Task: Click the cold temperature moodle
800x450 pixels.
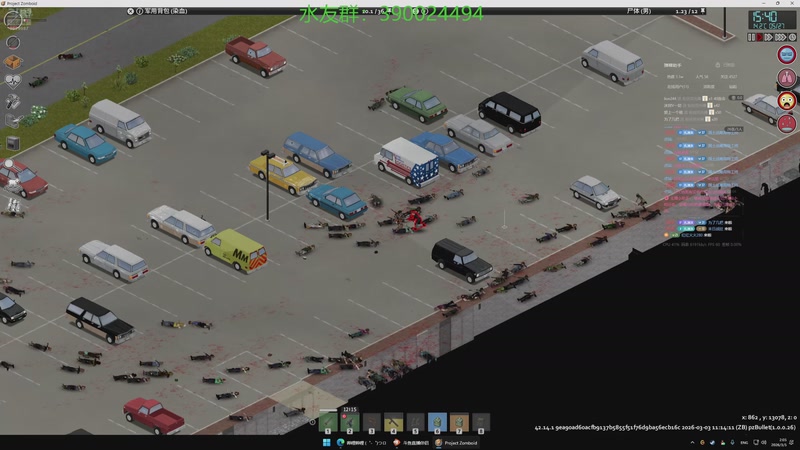Action: coord(787,55)
